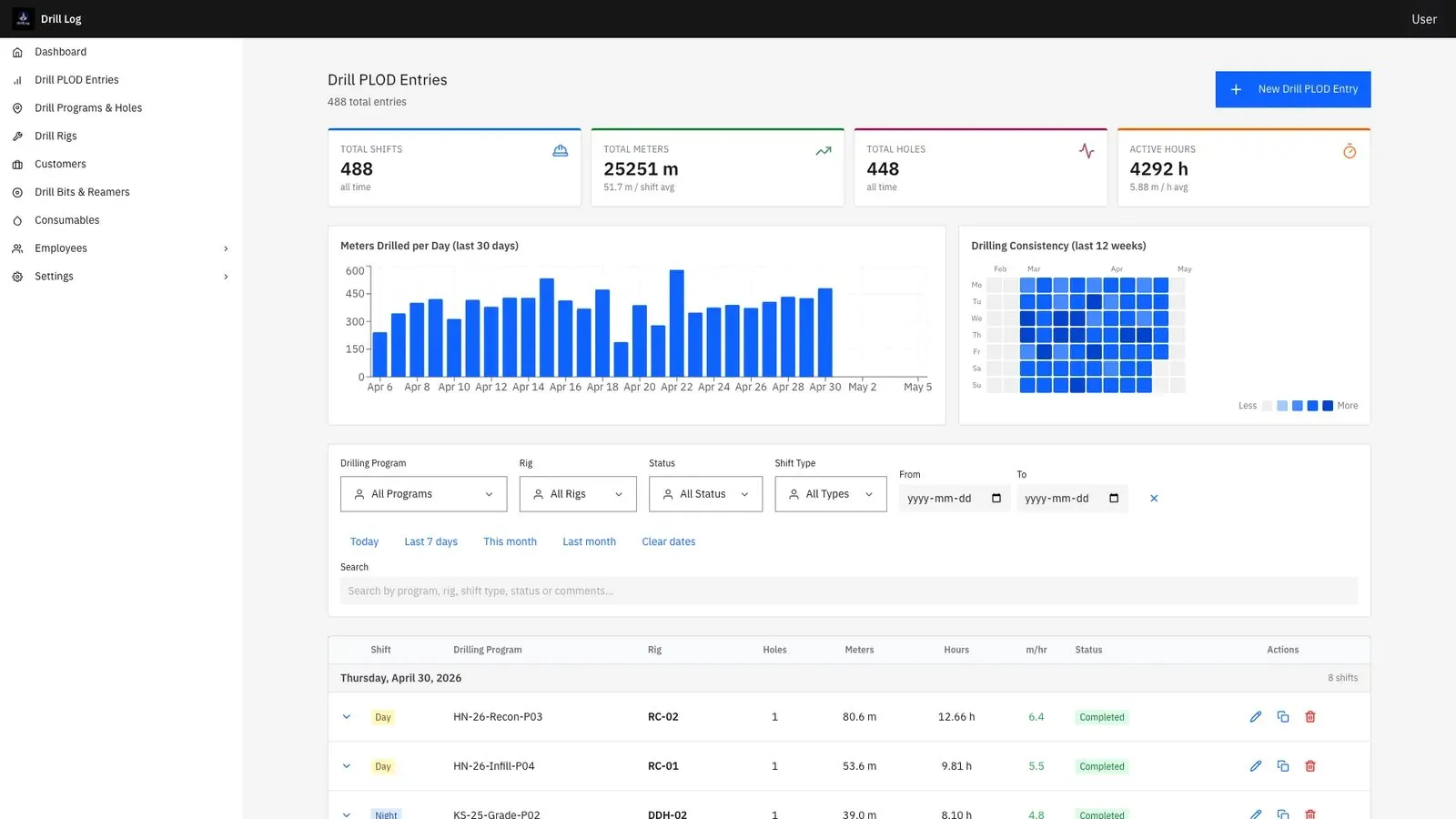Click the hard hat icon on Total Shifts
The image size is (1456, 819).
pyautogui.click(x=561, y=151)
